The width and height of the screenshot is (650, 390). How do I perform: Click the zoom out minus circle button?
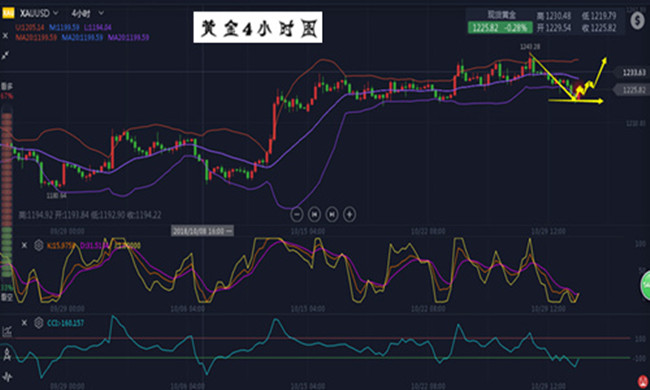(x=297, y=214)
